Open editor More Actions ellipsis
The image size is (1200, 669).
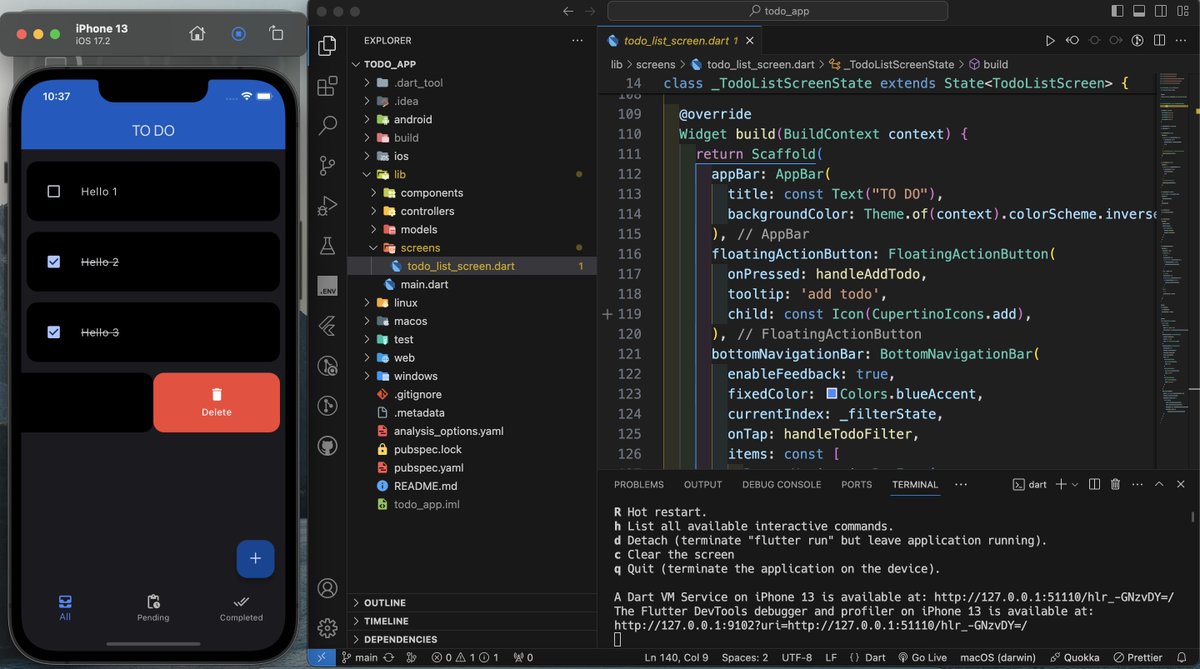(x=1181, y=41)
